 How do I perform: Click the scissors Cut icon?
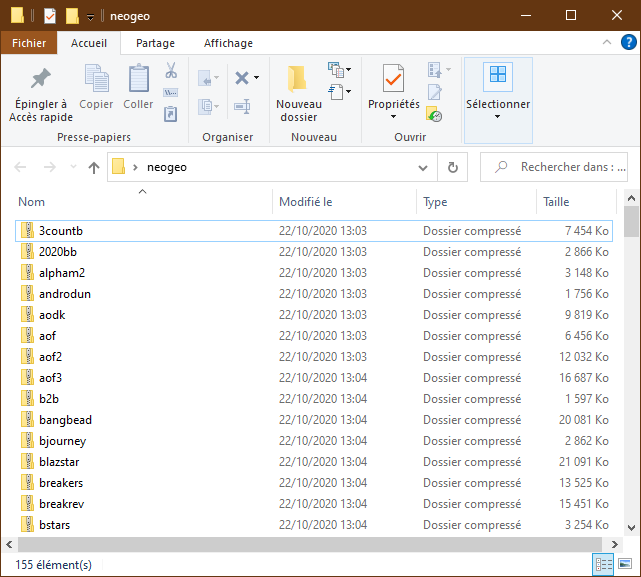pos(171,70)
